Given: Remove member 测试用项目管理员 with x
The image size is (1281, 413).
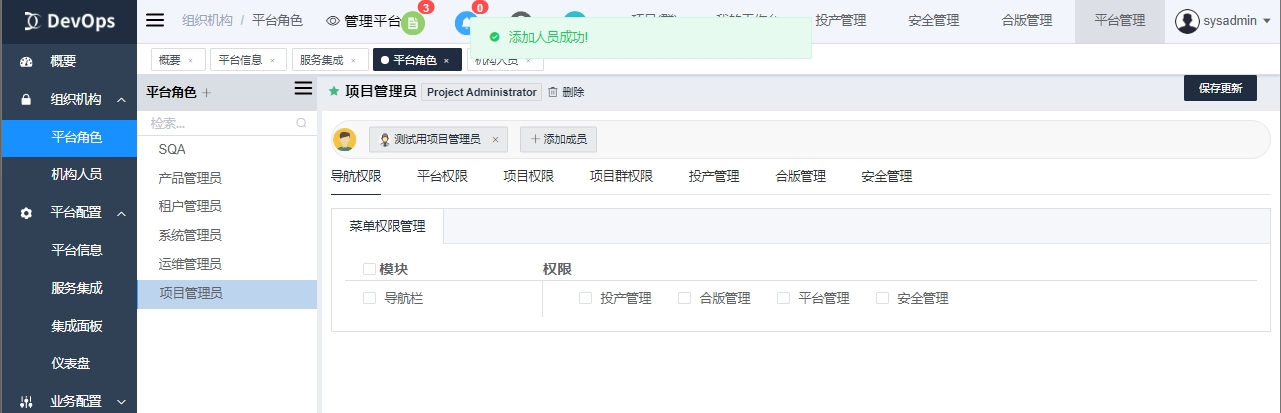Looking at the screenshot, I should click(495, 140).
